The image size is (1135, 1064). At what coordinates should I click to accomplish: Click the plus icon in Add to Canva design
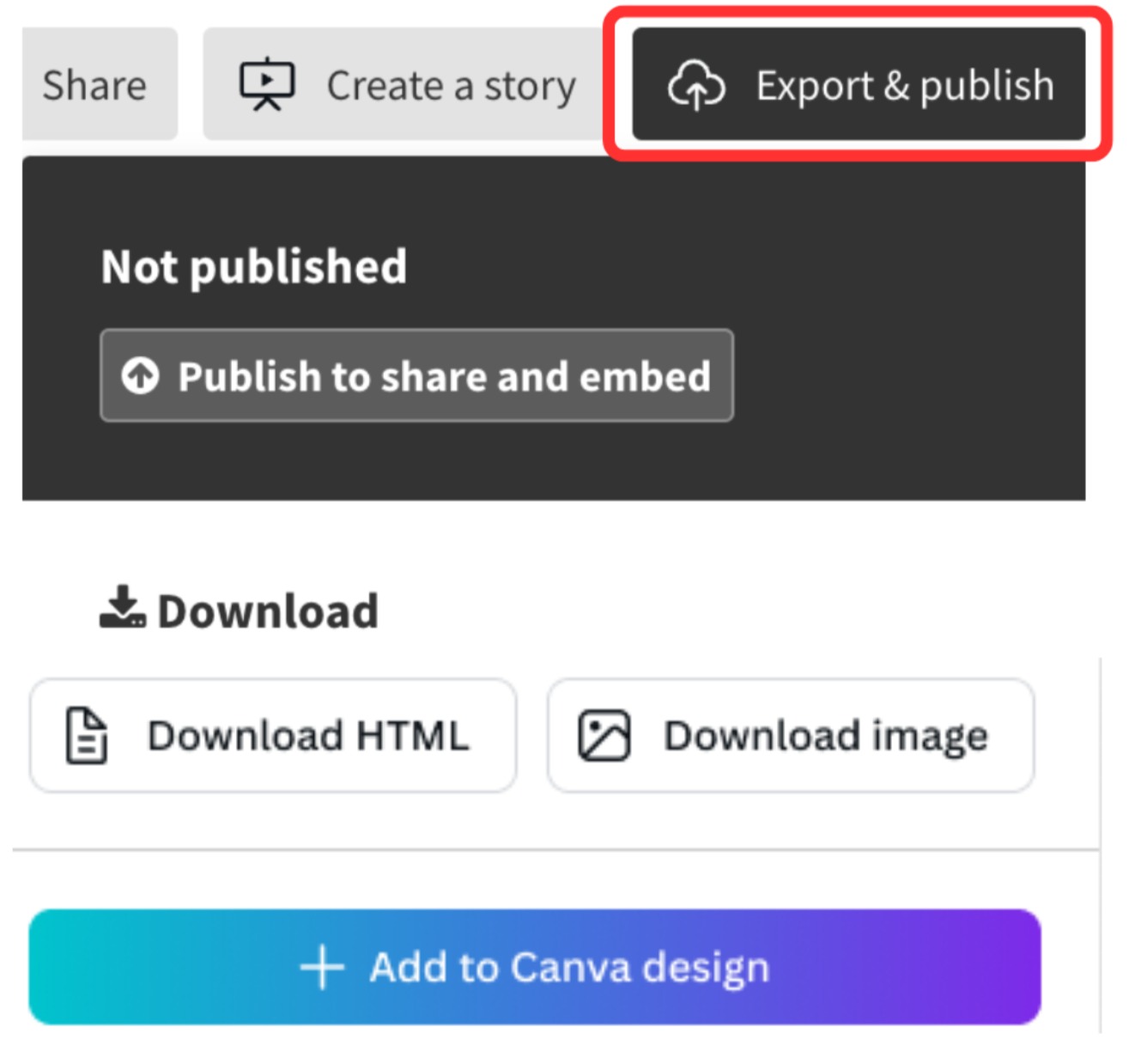(322, 967)
